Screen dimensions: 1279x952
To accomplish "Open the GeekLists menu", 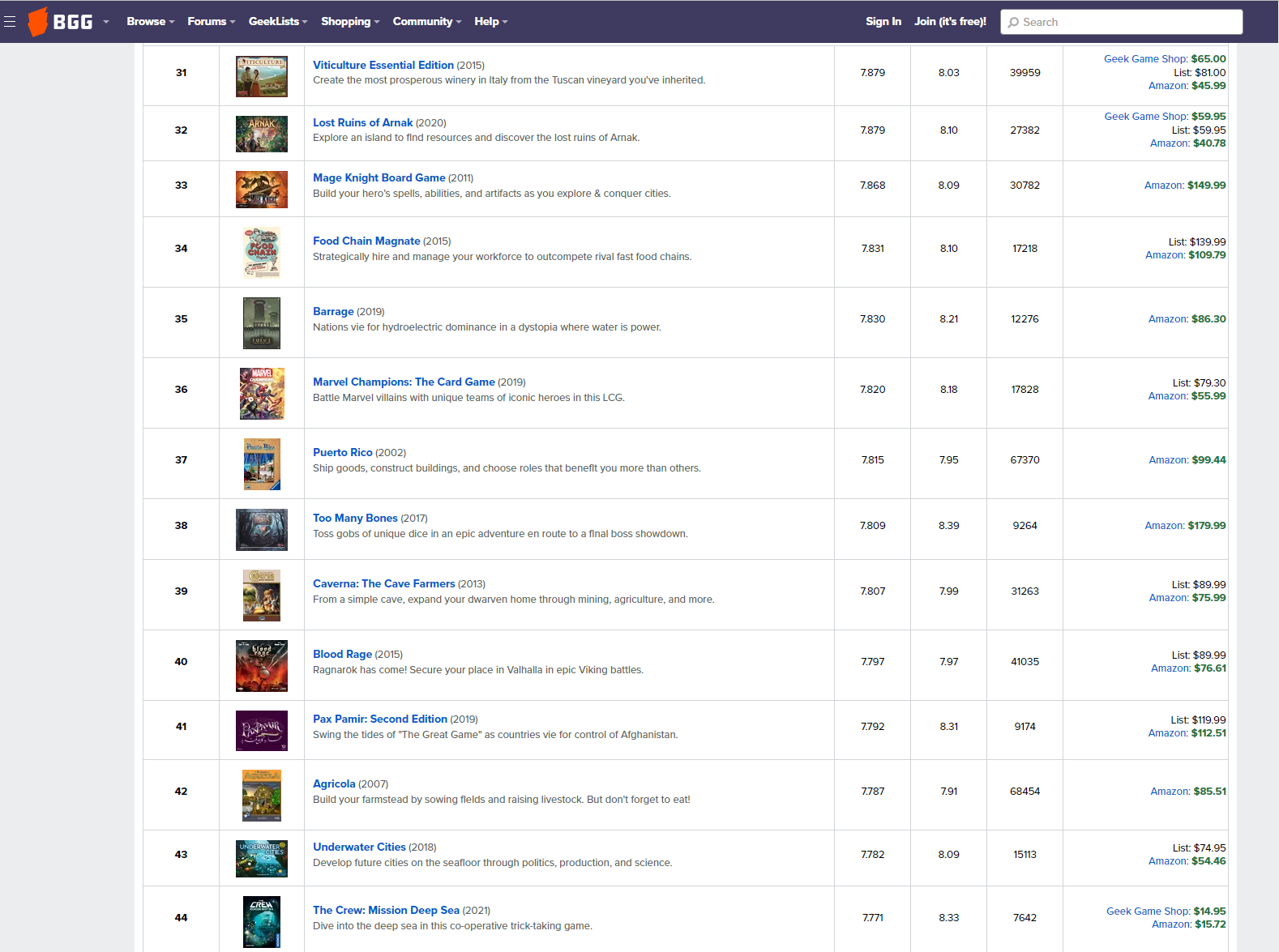I will point(278,22).
